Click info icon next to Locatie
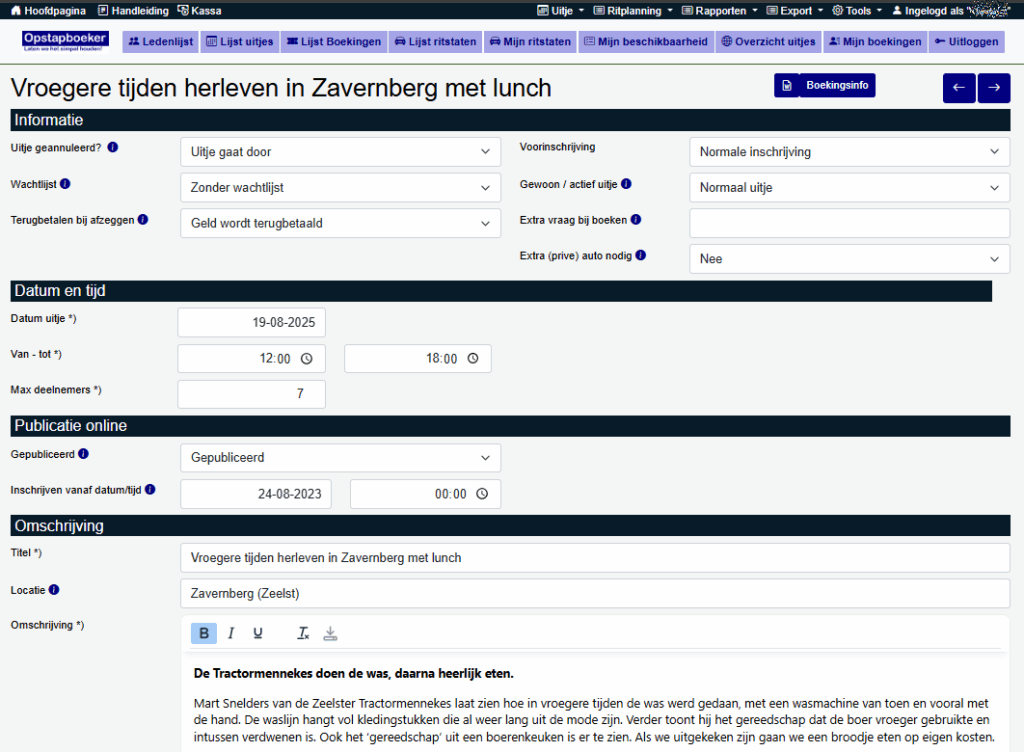 (x=54, y=590)
